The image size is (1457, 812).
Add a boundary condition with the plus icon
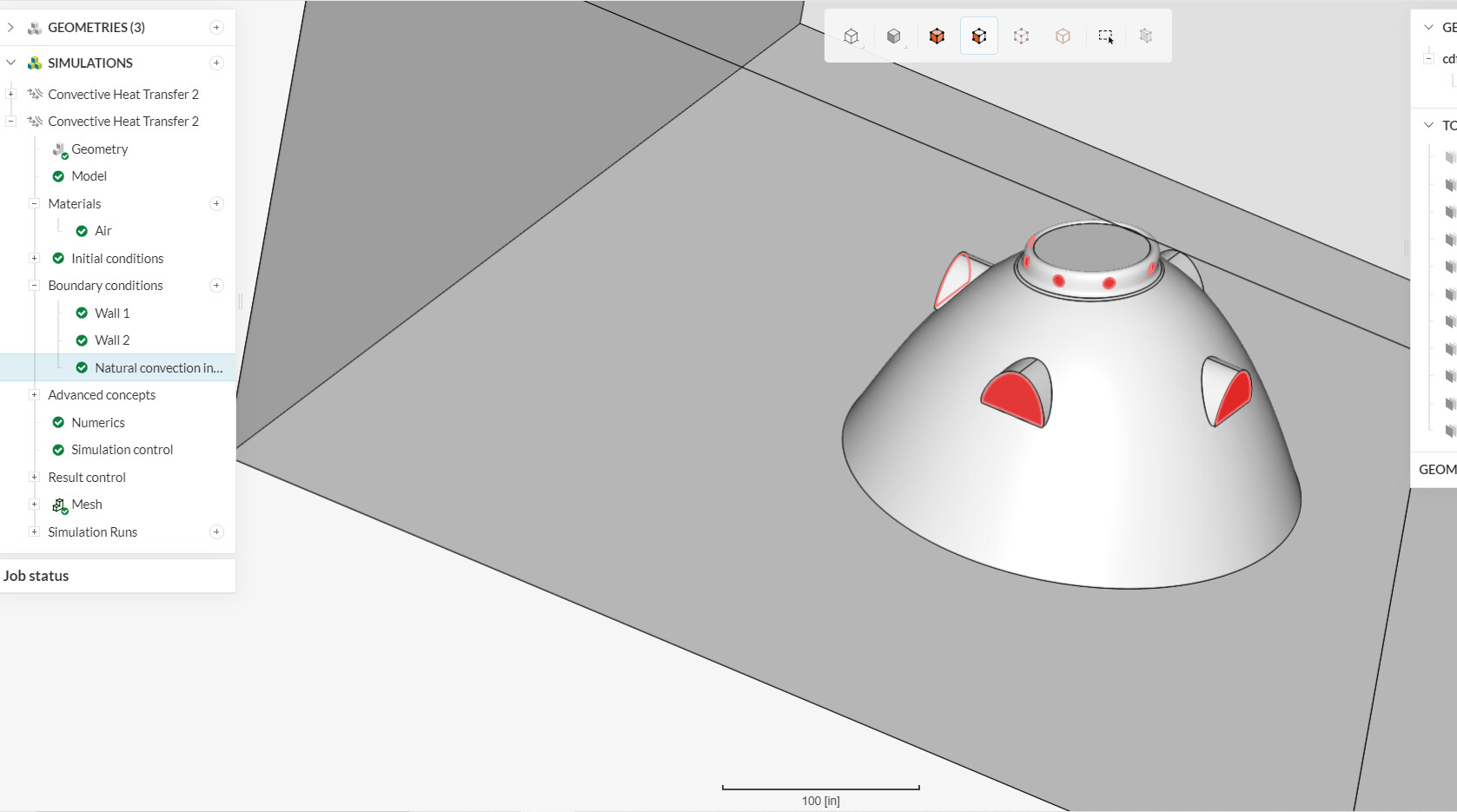coord(216,285)
